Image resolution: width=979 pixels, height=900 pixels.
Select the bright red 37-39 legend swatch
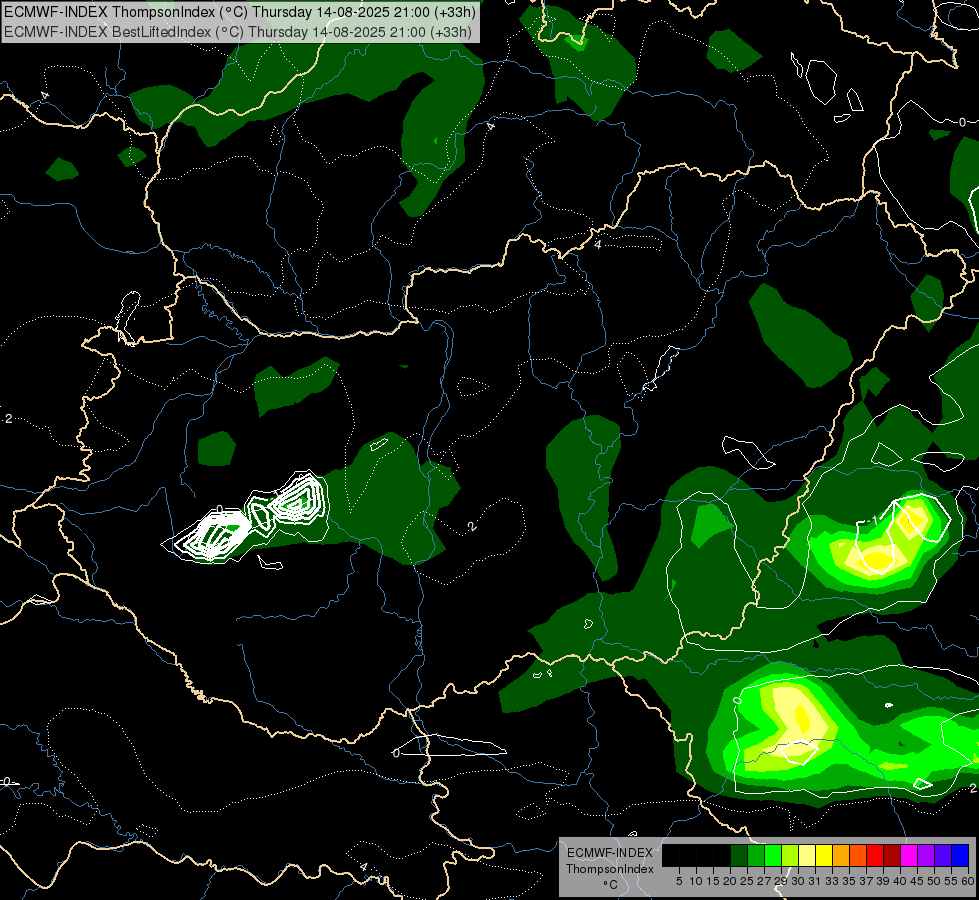coord(875,855)
